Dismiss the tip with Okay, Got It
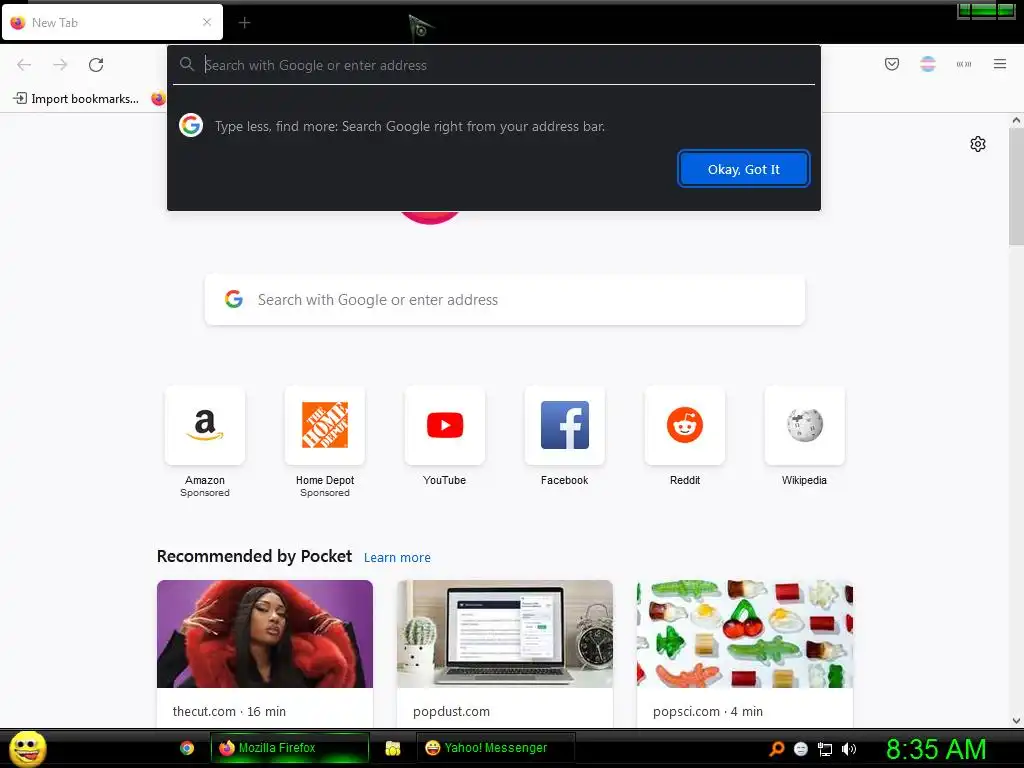This screenshot has width=1024, height=768. pos(743,169)
